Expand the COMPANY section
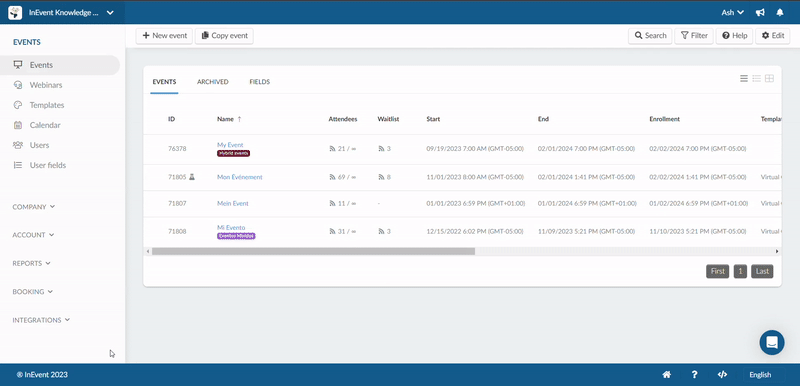Image resolution: width=800 pixels, height=386 pixels. [x=34, y=207]
